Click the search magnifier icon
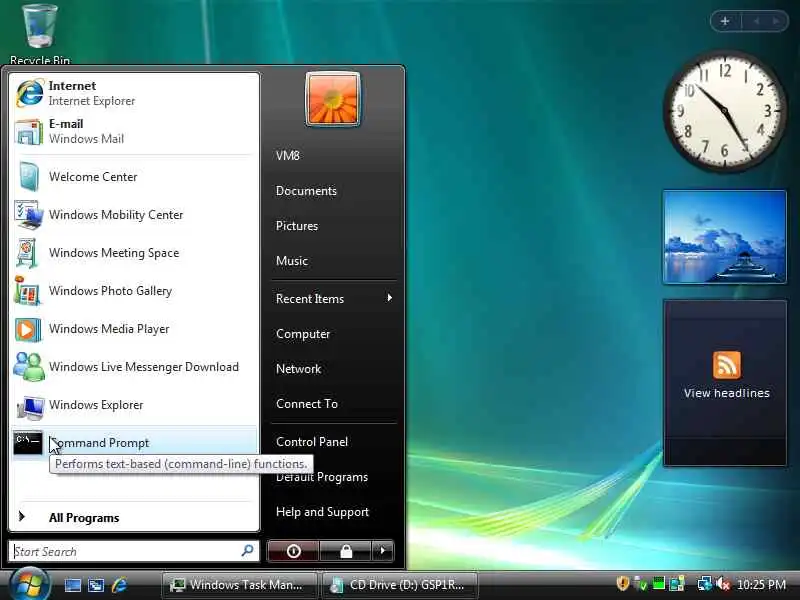Image resolution: width=800 pixels, height=600 pixels. (x=248, y=551)
